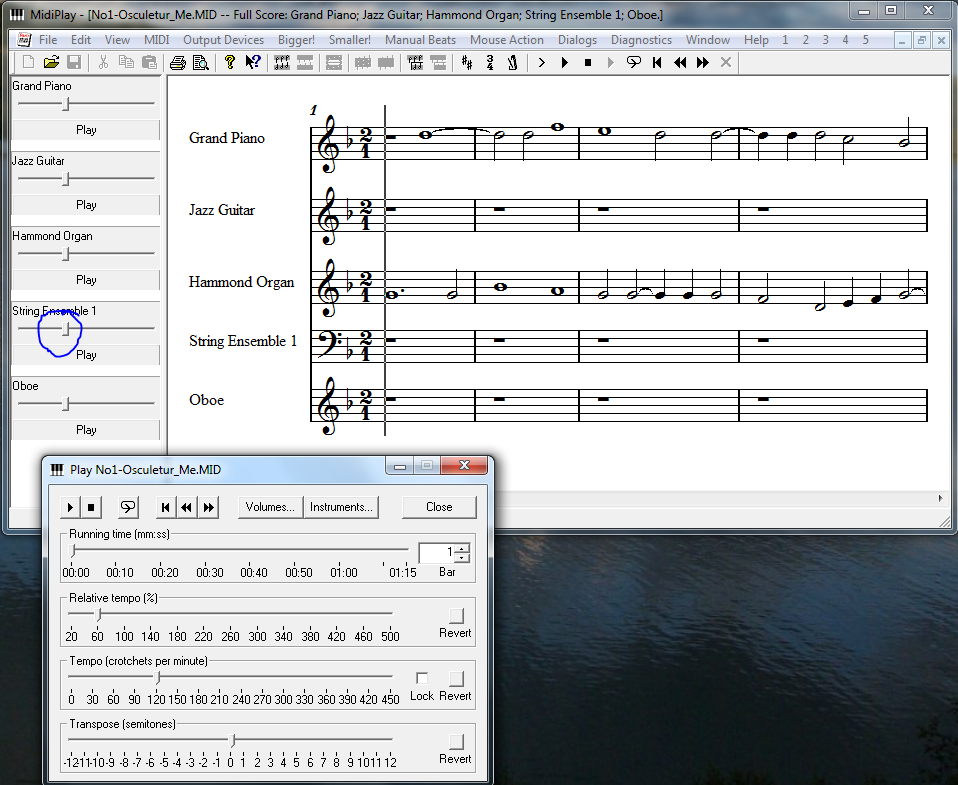Decrease Bar number with the down arrow
This screenshot has width=958, height=785.
[x=463, y=557]
